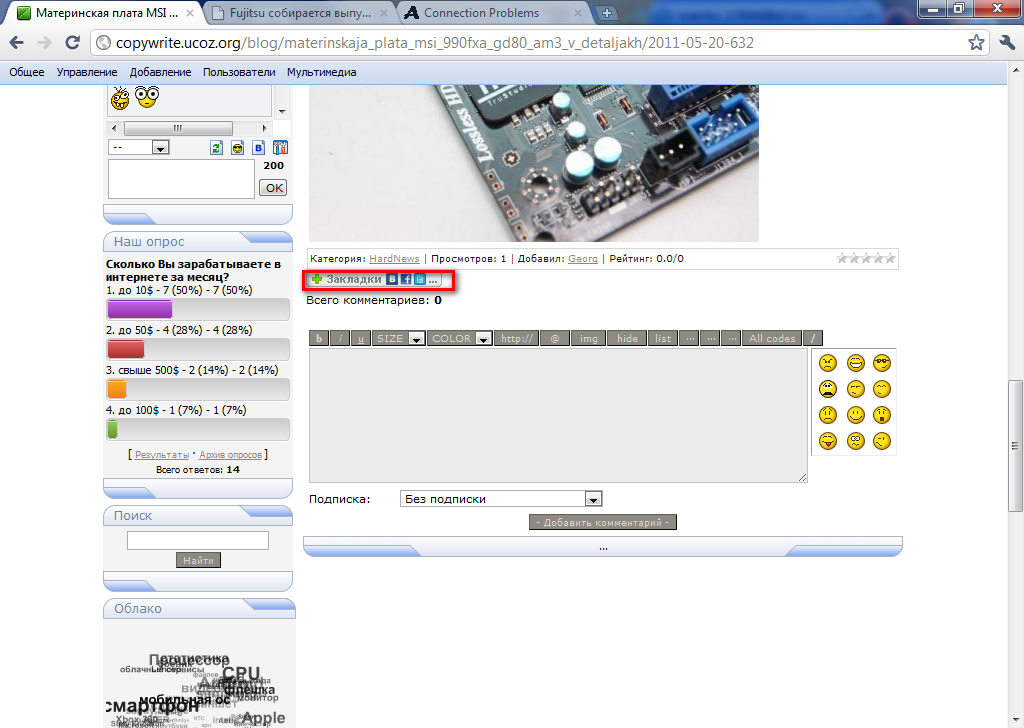
Task: Open the smiley list icon in mini-chat
Action: click(x=237, y=148)
